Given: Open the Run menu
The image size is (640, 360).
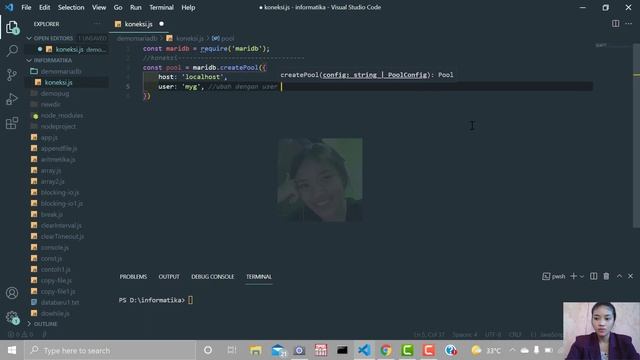Looking at the screenshot, I should (136, 7).
